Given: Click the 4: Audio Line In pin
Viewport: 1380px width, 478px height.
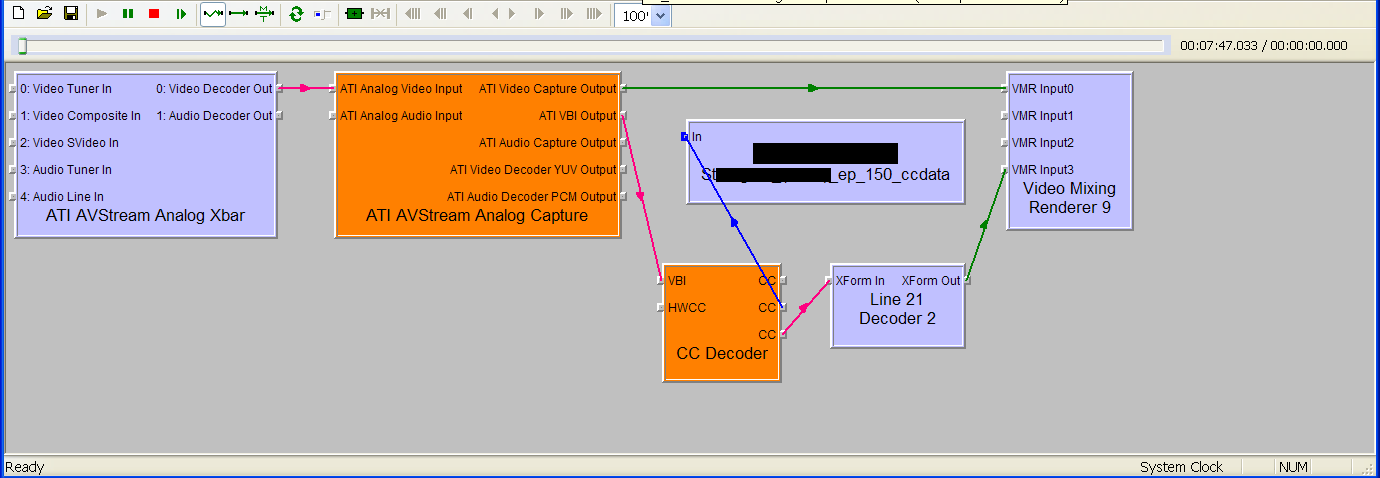Looking at the screenshot, I should point(62,197).
